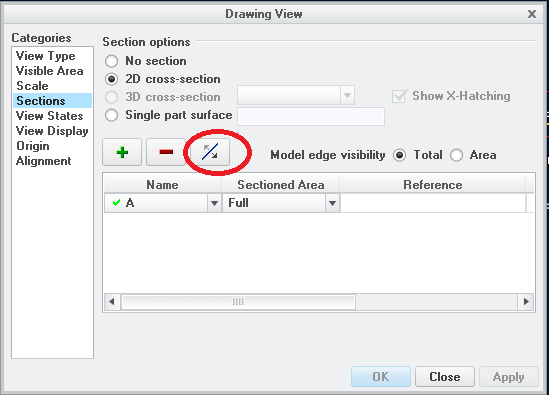Click the horizontal scrollbar thumb in the table
549x395 pixels.
238,302
